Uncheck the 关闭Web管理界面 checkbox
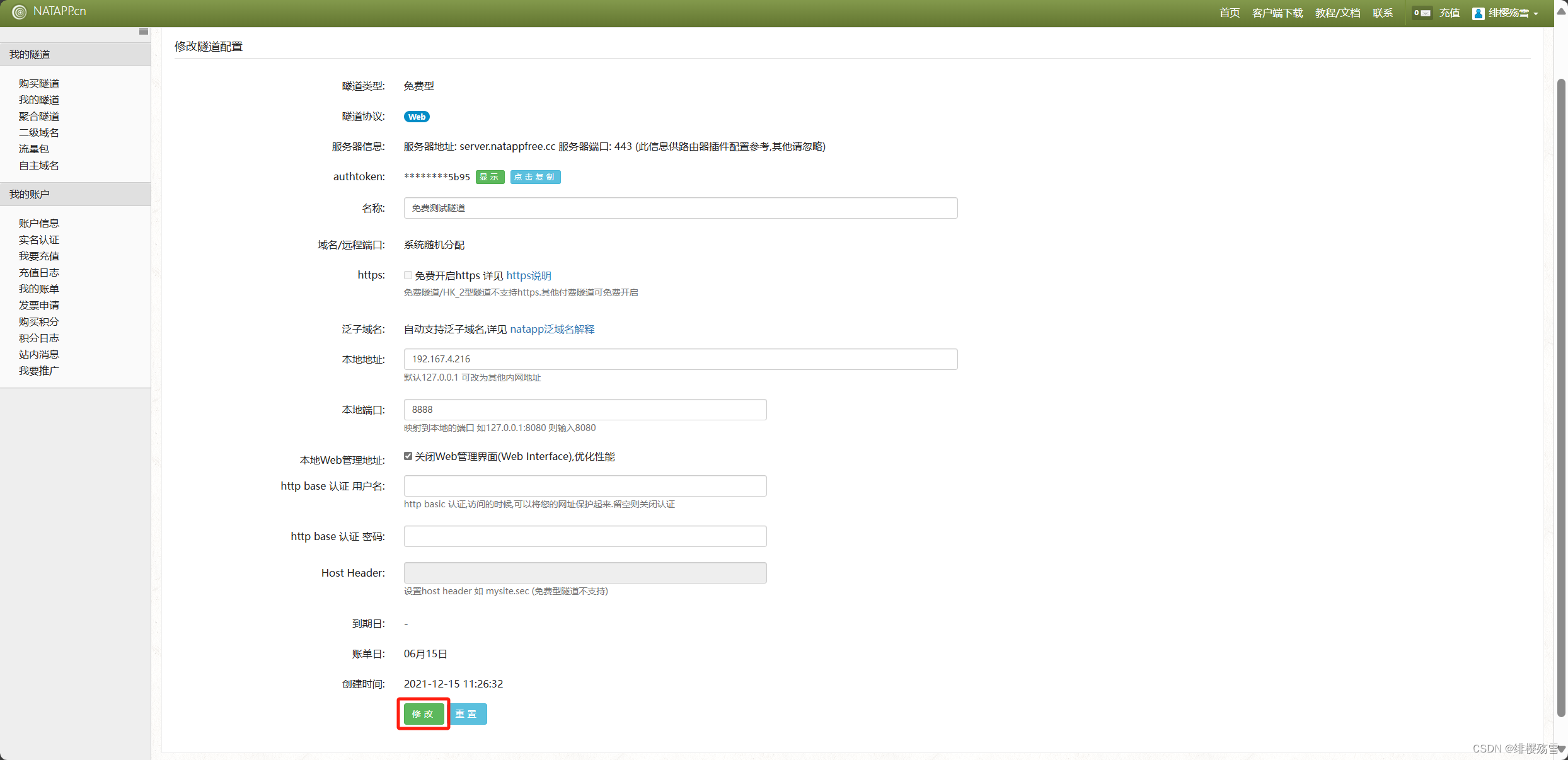Viewport: 1568px width, 760px height. [x=408, y=456]
